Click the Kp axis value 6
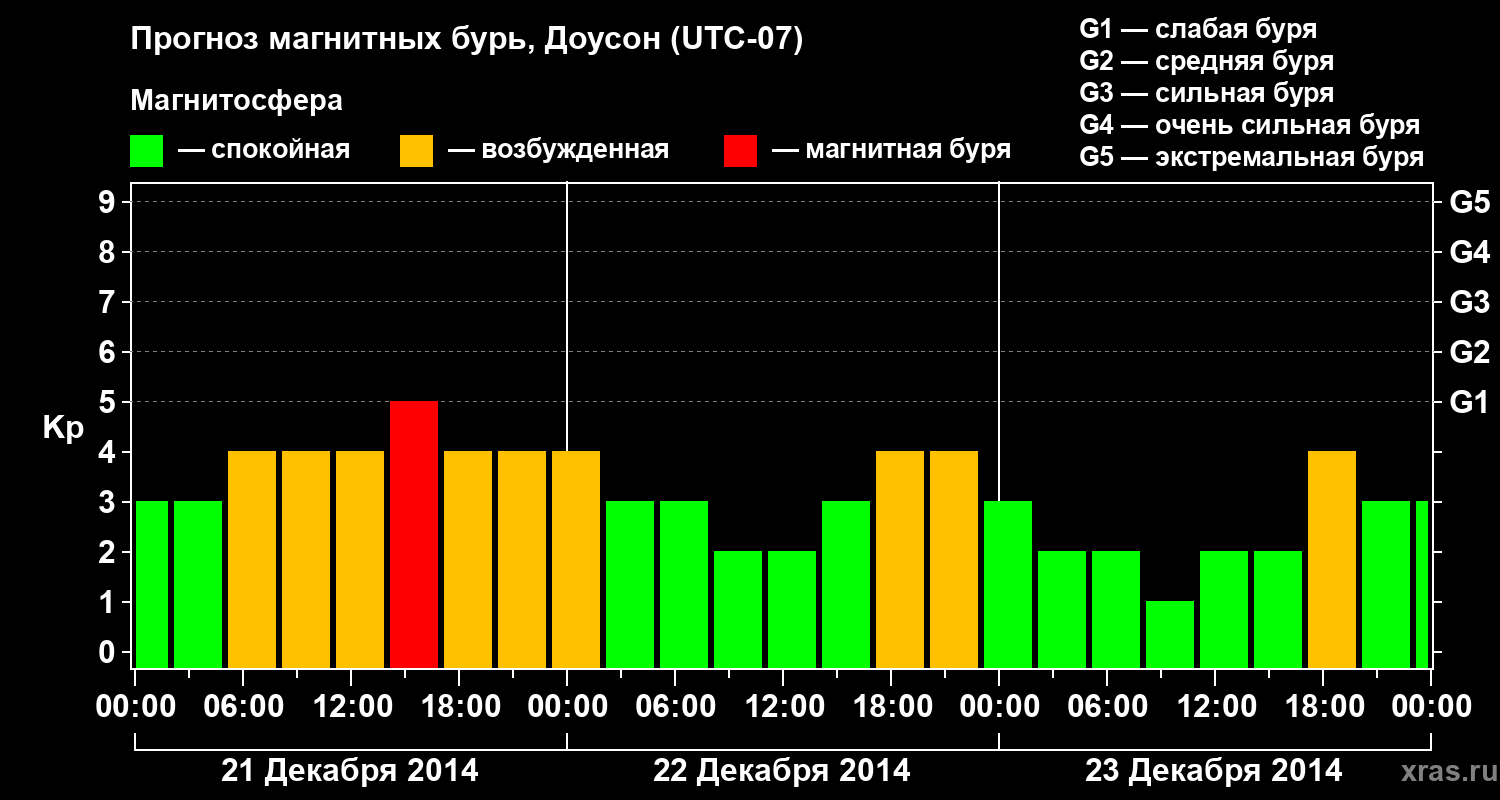 (x=109, y=352)
